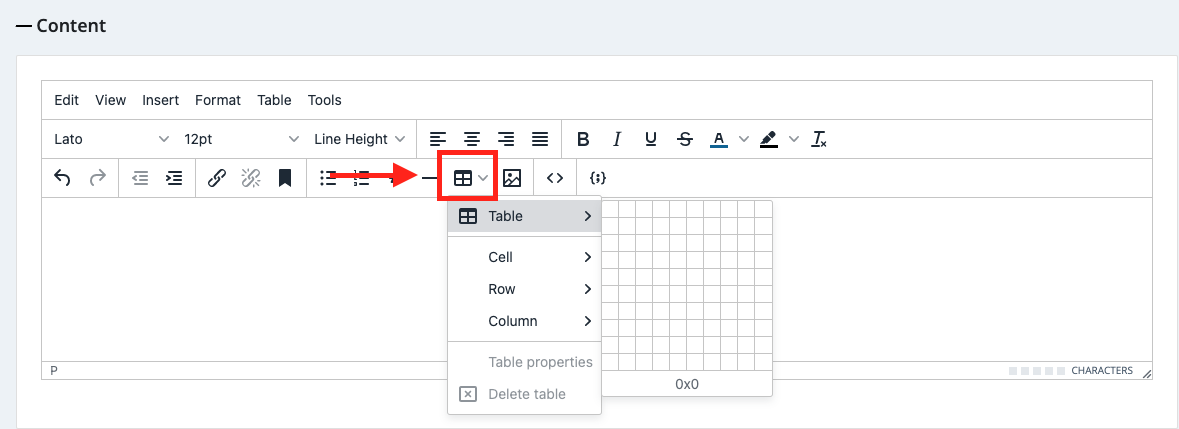Toggle bold formatting

pos(584,139)
